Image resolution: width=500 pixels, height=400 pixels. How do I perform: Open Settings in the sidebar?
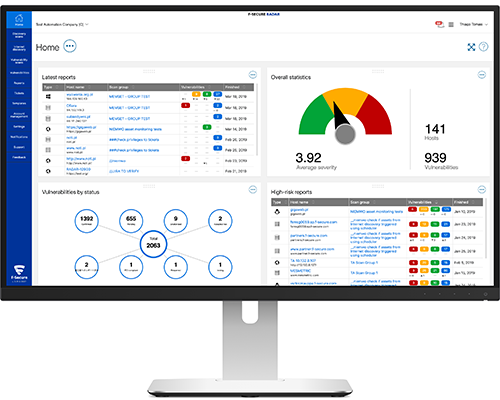19,127
